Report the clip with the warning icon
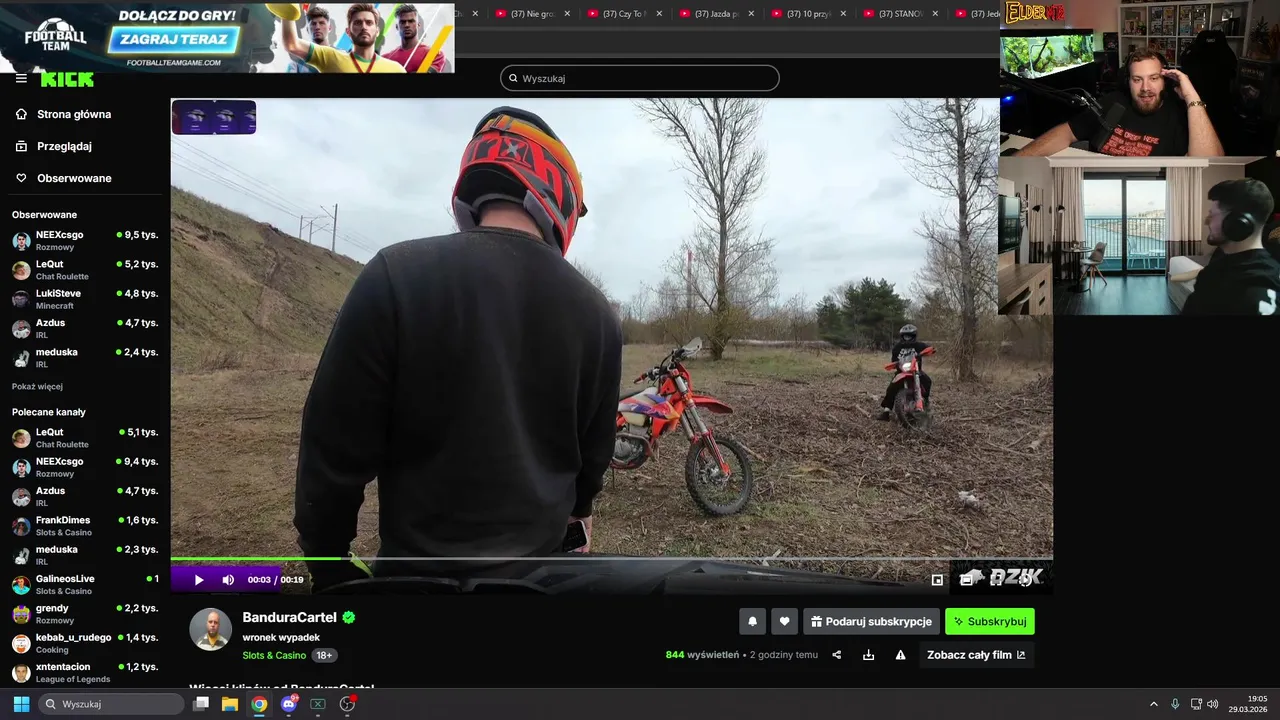Screen dimensions: 1280x720 901,655
